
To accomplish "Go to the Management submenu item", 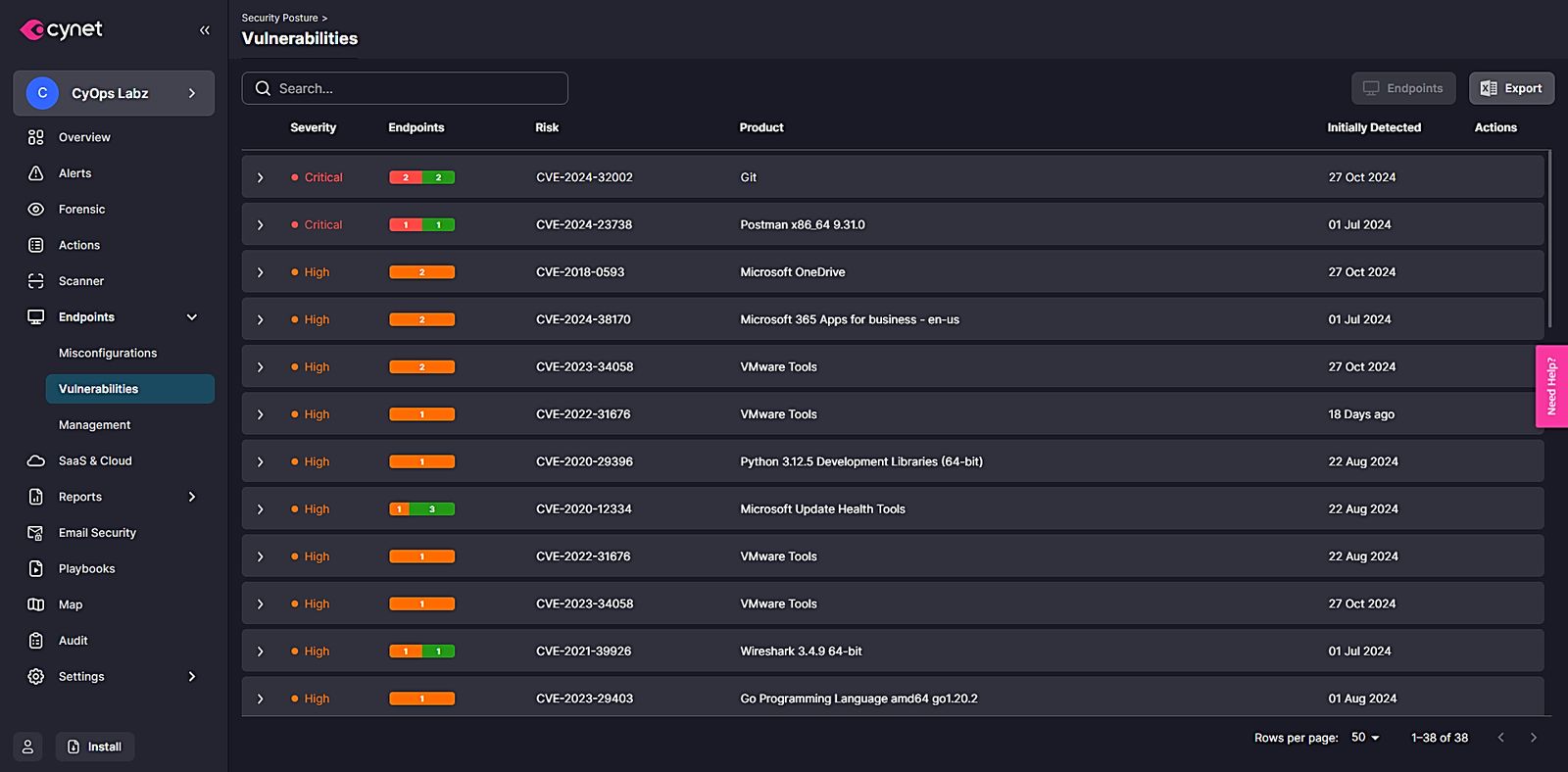I will pyautogui.click(x=94, y=425).
